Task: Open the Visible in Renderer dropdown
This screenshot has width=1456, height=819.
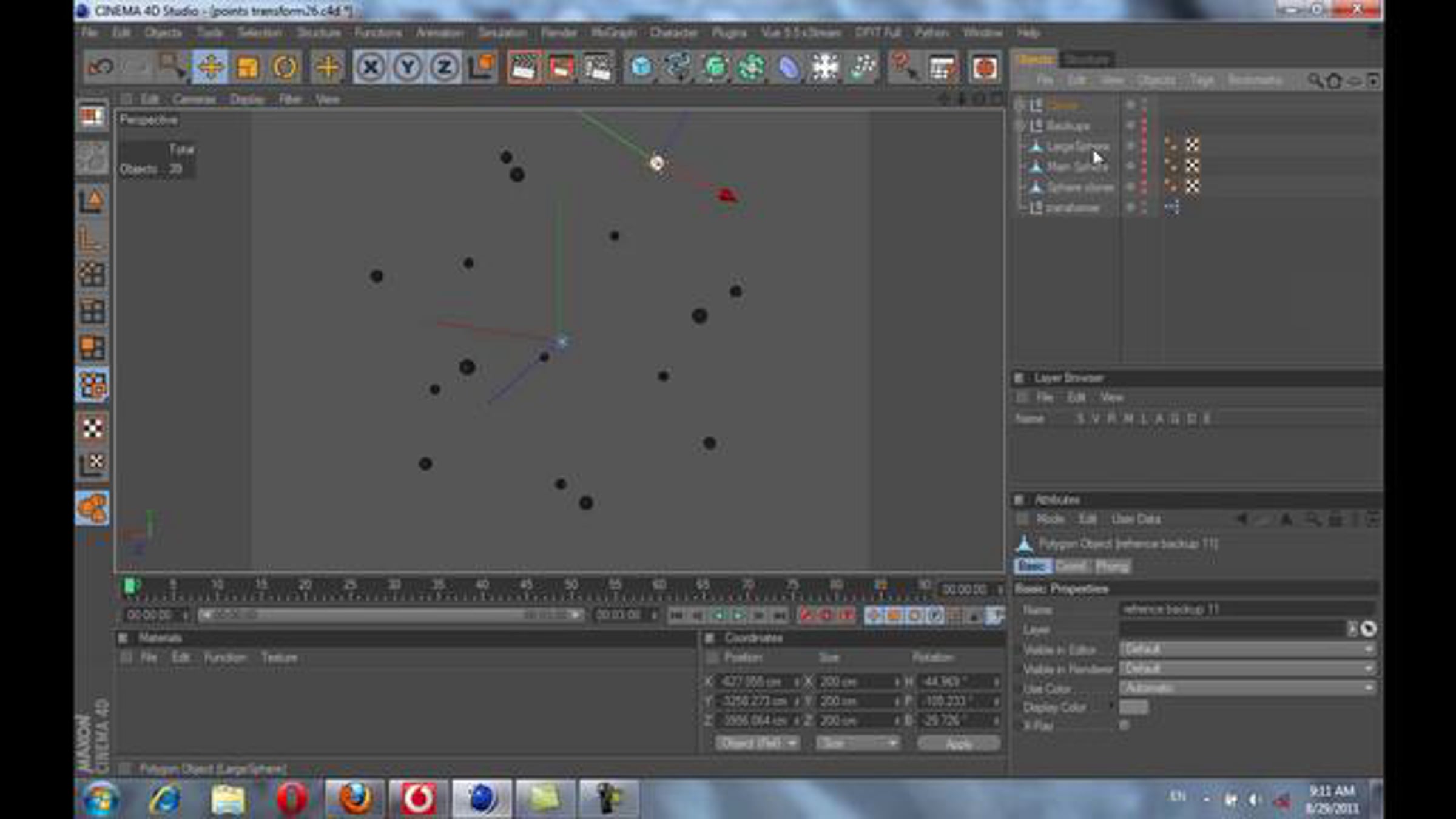Action: [x=1247, y=669]
